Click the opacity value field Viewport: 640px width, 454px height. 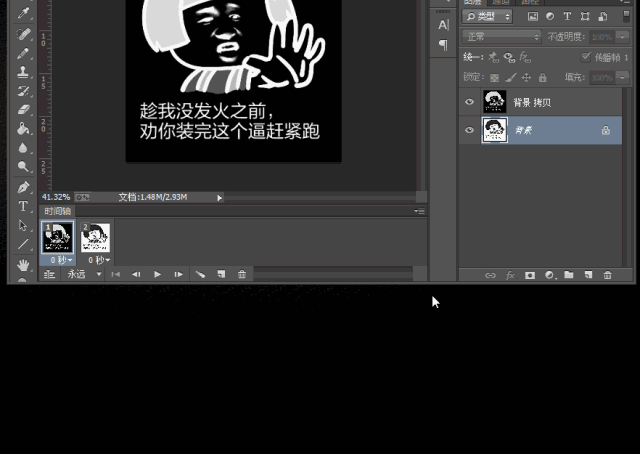click(602, 37)
